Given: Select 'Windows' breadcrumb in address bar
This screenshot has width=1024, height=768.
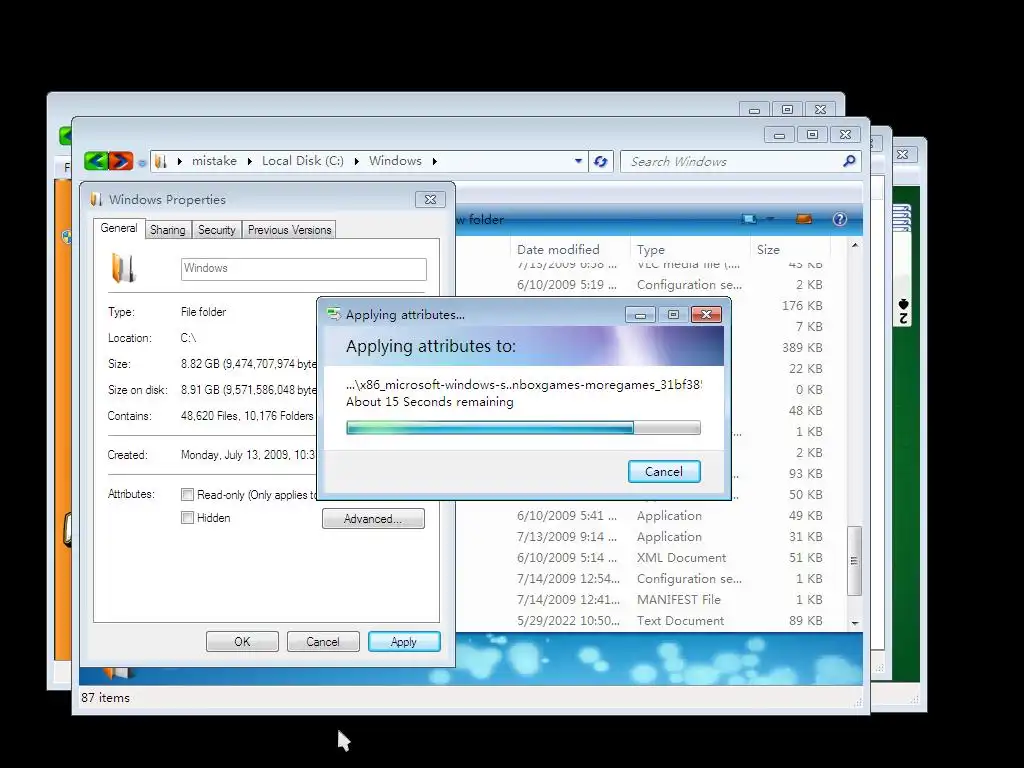Looking at the screenshot, I should pos(395,161).
